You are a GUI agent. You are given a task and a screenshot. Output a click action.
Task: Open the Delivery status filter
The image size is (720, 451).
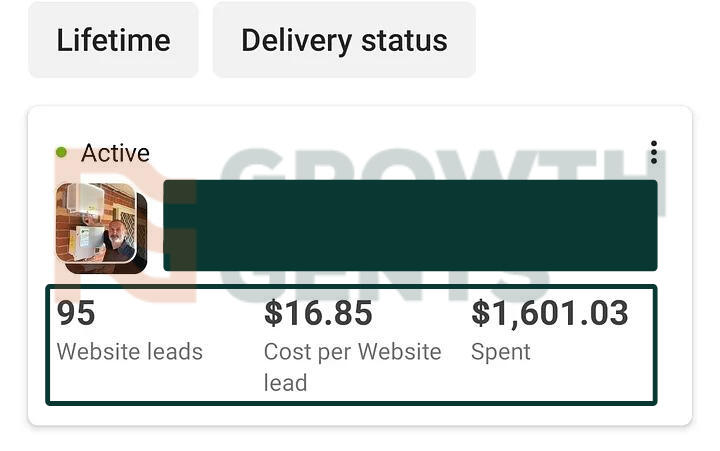pyautogui.click(x=344, y=40)
